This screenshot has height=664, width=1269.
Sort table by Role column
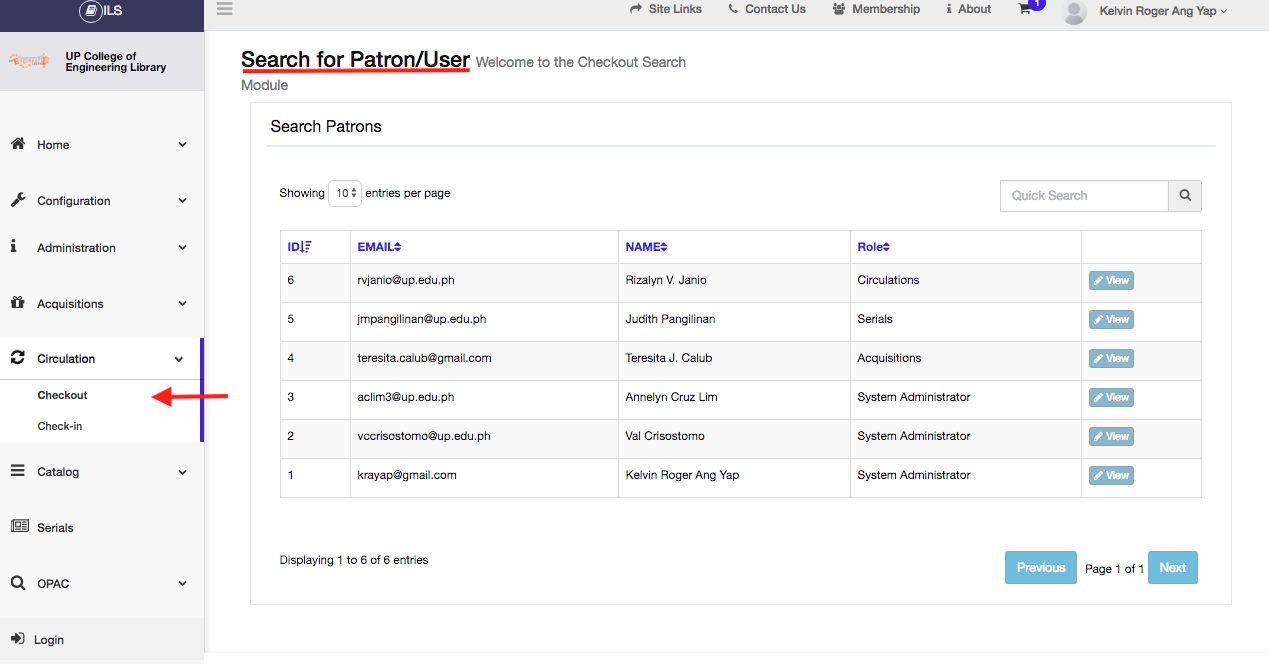tap(873, 247)
